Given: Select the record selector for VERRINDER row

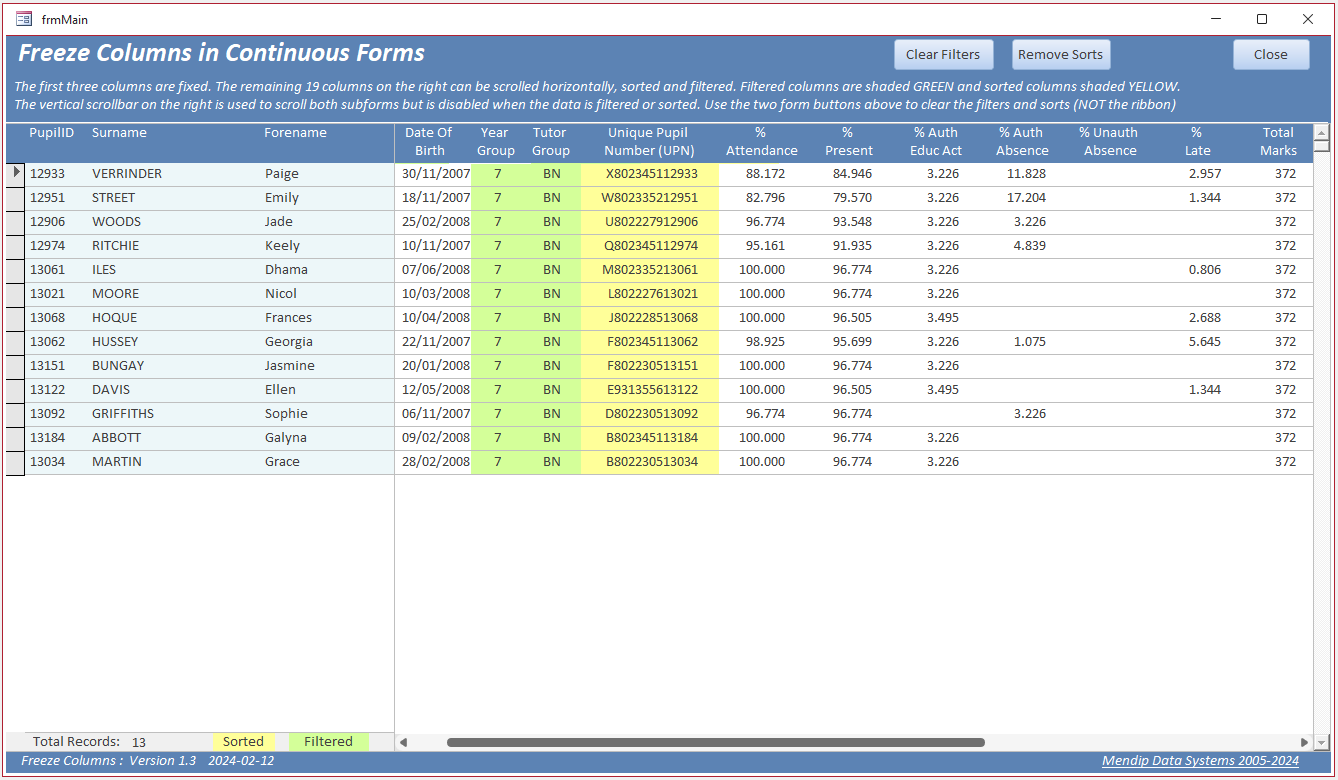Looking at the screenshot, I should [15, 173].
